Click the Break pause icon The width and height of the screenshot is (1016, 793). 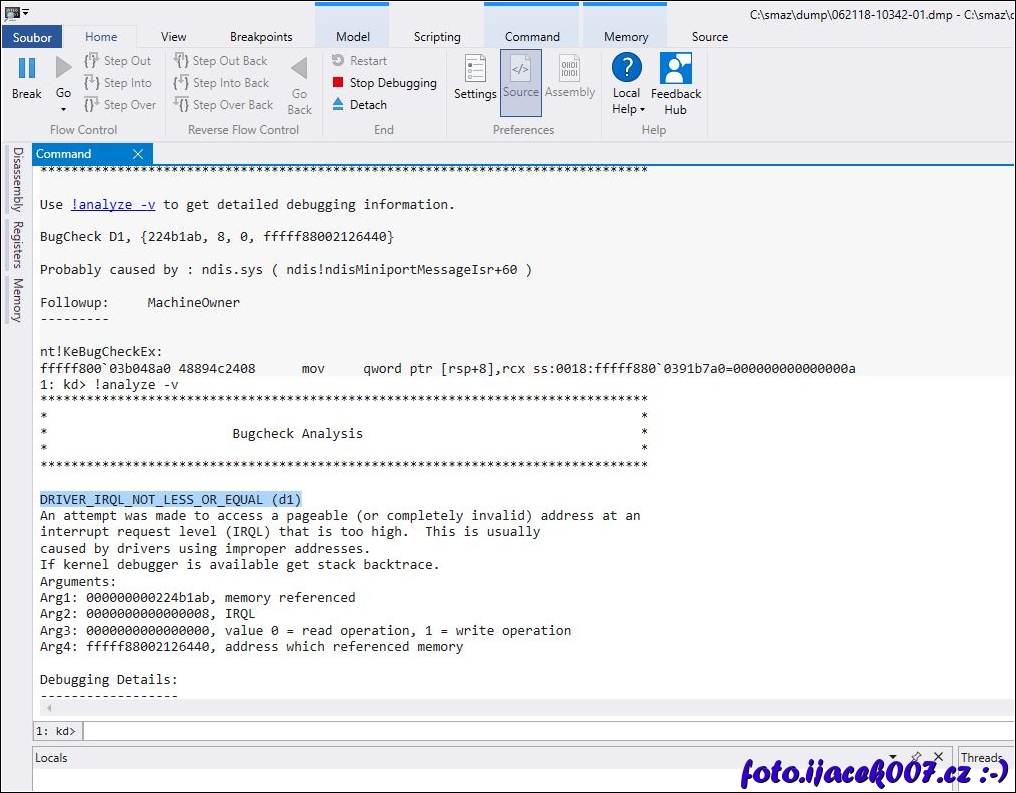pos(27,69)
